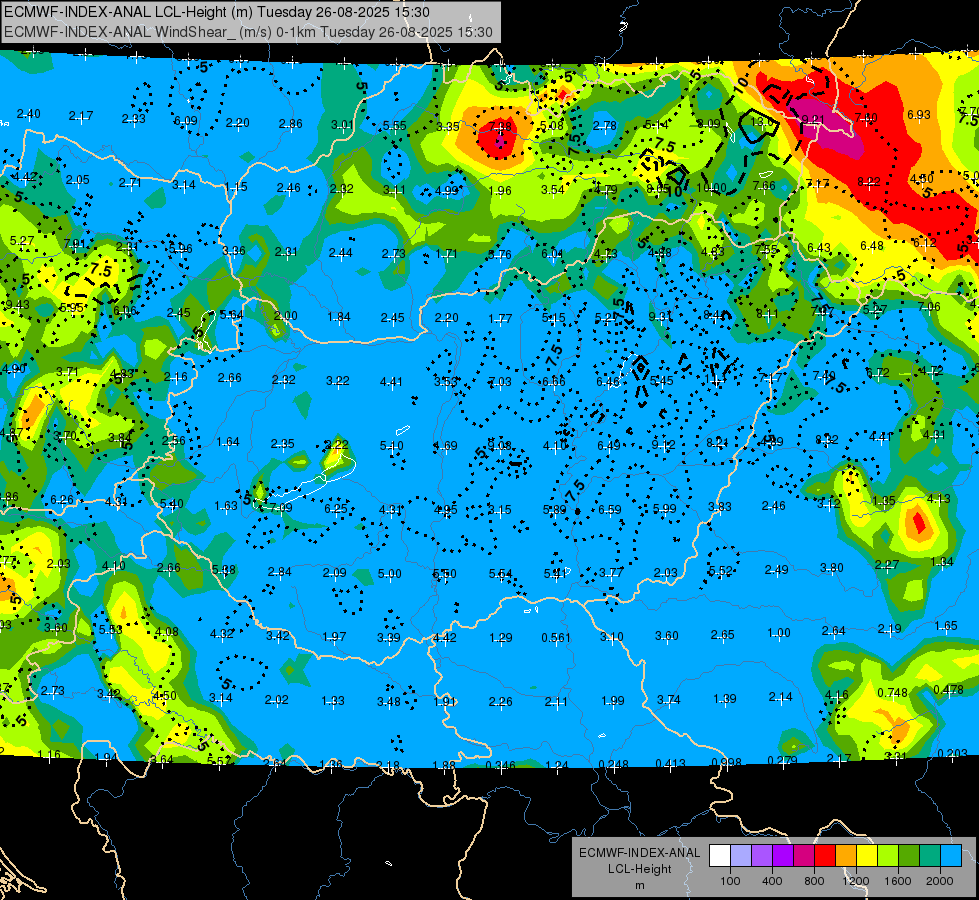Click the legend label "800"
Screen dimensions: 979x900
(814, 881)
